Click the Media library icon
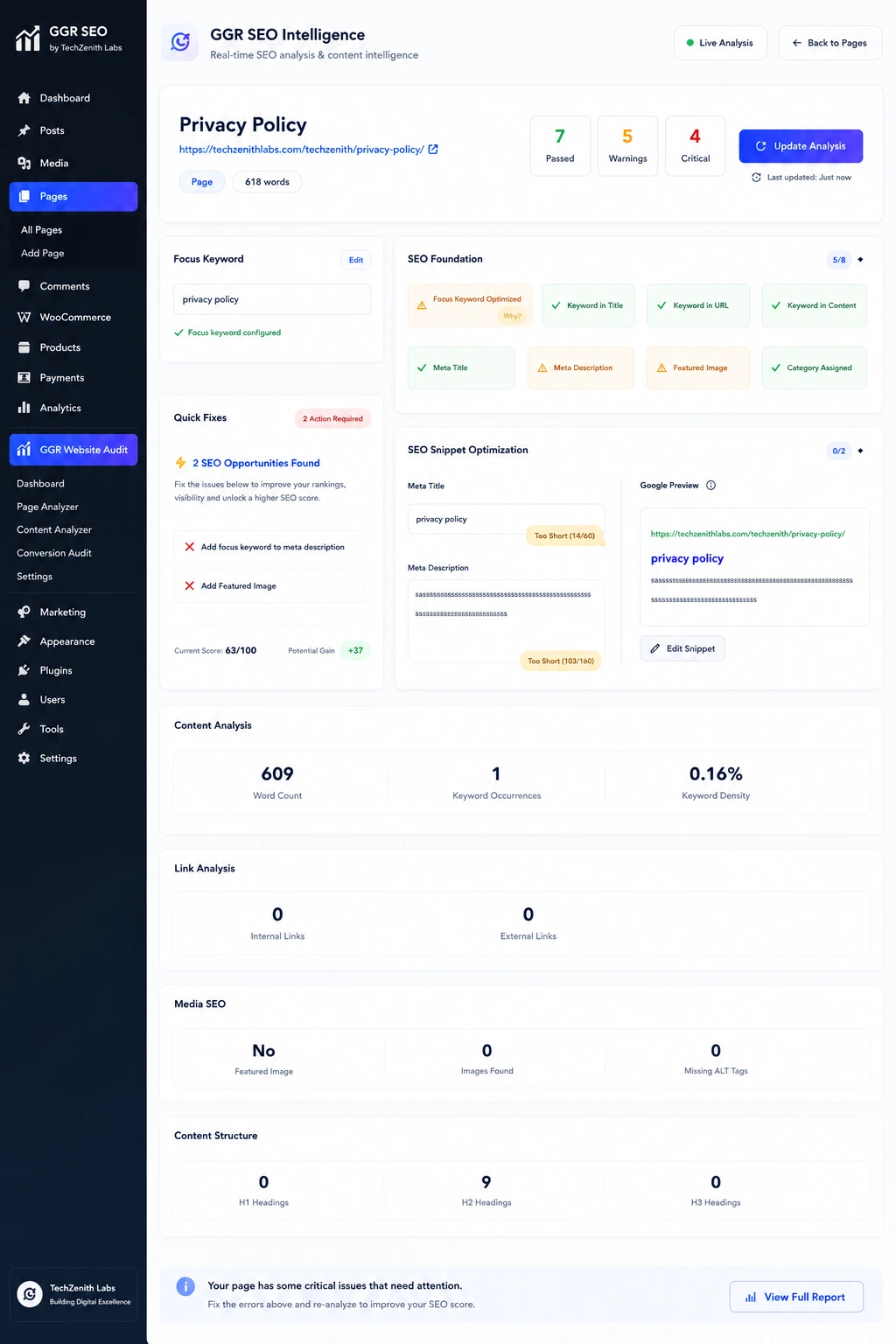Screen dimensions: 896x1344 (24, 163)
